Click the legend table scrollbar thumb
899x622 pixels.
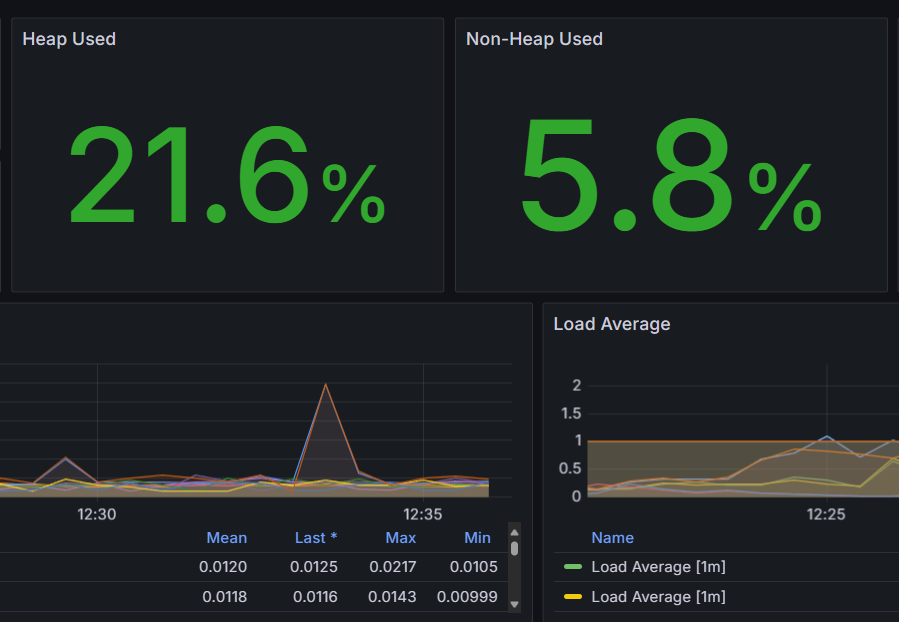coord(514,548)
